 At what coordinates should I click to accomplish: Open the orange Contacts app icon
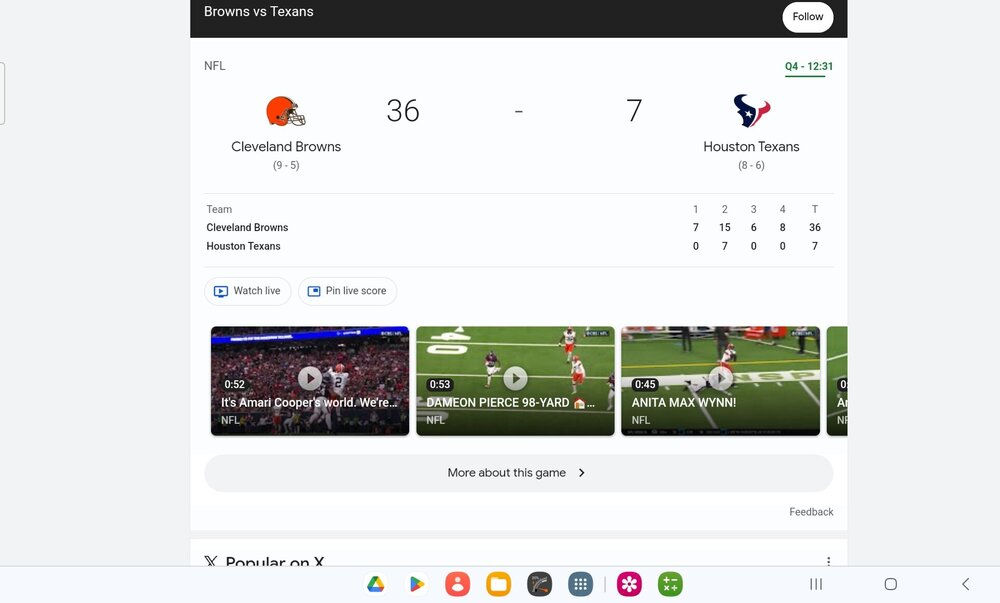coord(457,584)
